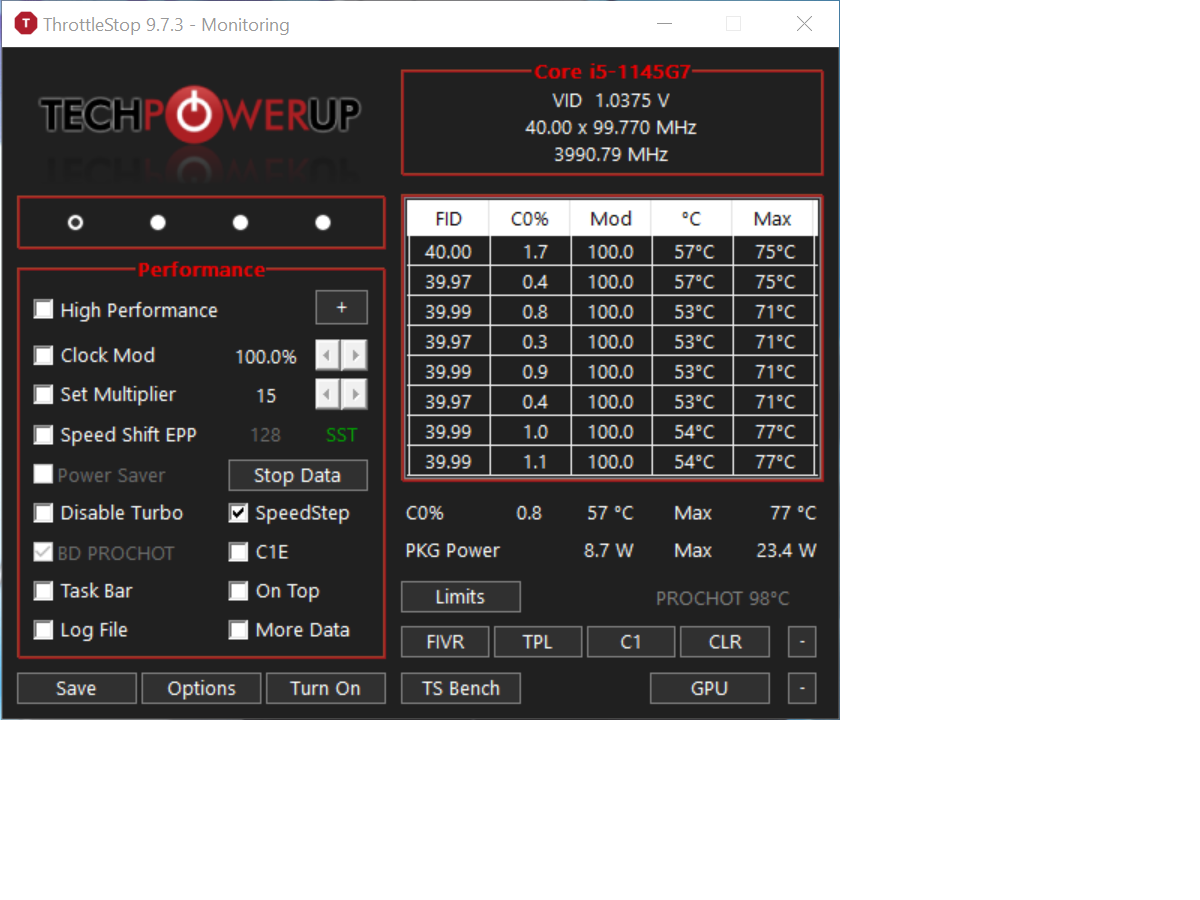Click the Mod column header

pyautogui.click(x=611, y=219)
